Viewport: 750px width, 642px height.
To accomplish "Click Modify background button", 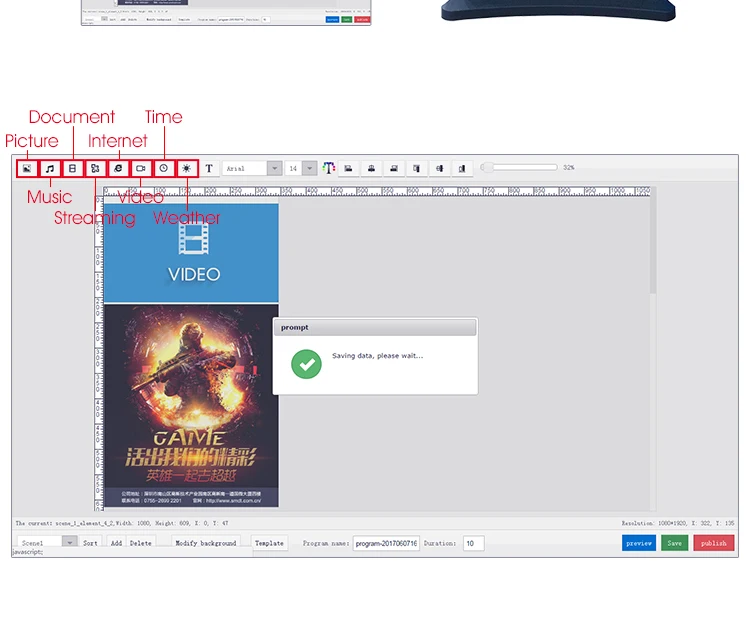I will click(206, 543).
